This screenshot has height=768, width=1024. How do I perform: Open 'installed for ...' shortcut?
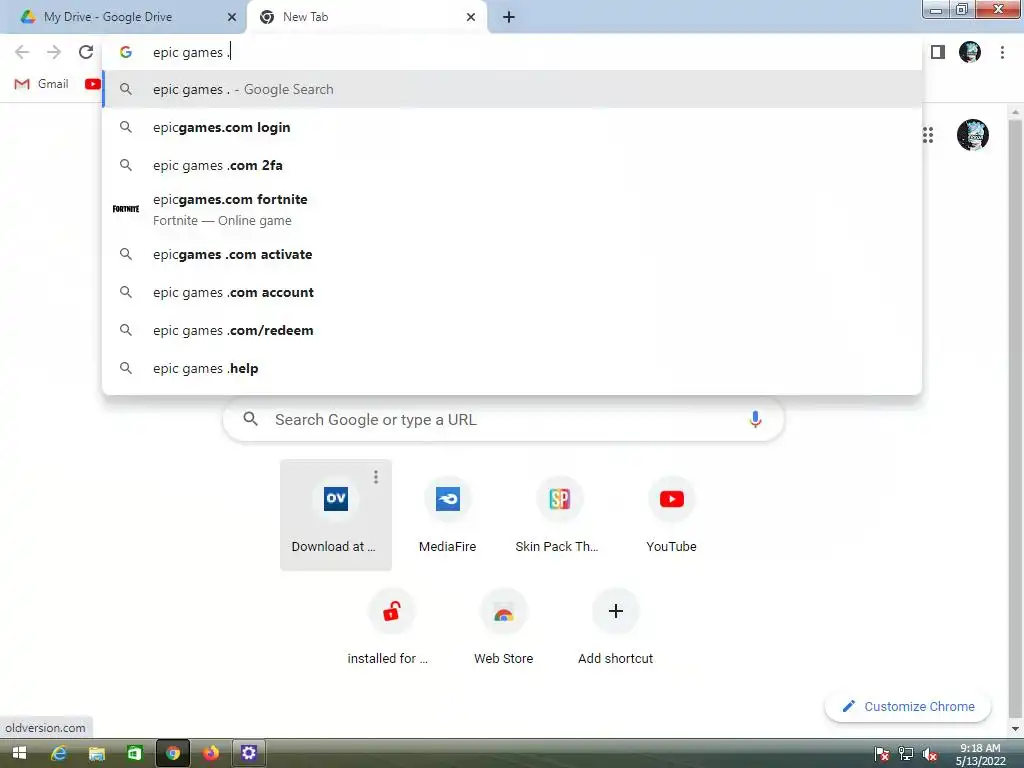(391, 627)
